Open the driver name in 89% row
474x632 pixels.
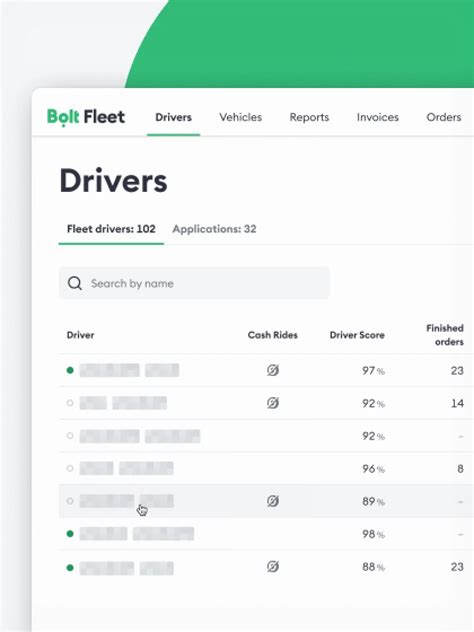[x=127, y=501]
